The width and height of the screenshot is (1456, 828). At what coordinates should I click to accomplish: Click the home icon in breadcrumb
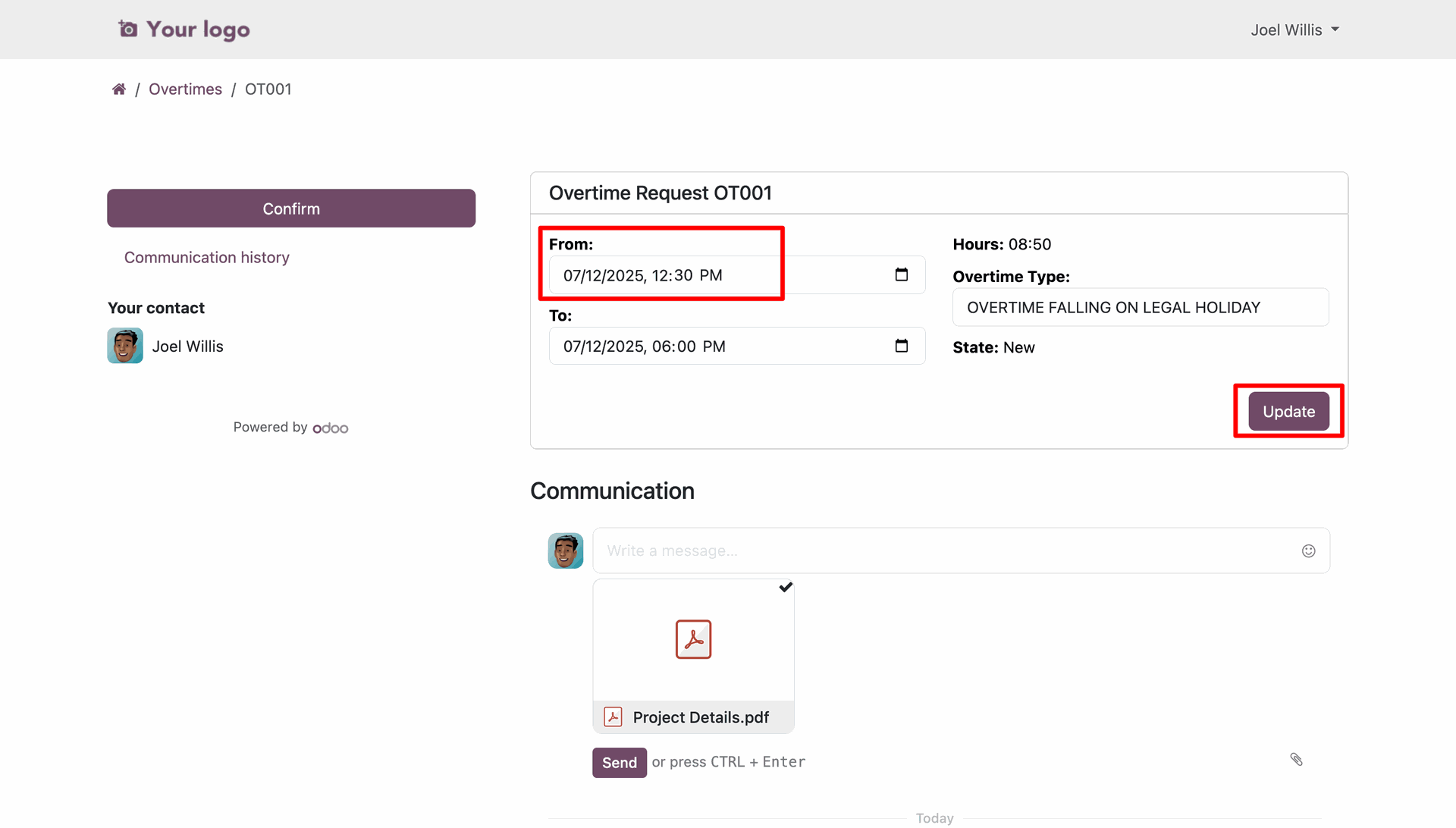(x=119, y=89)
